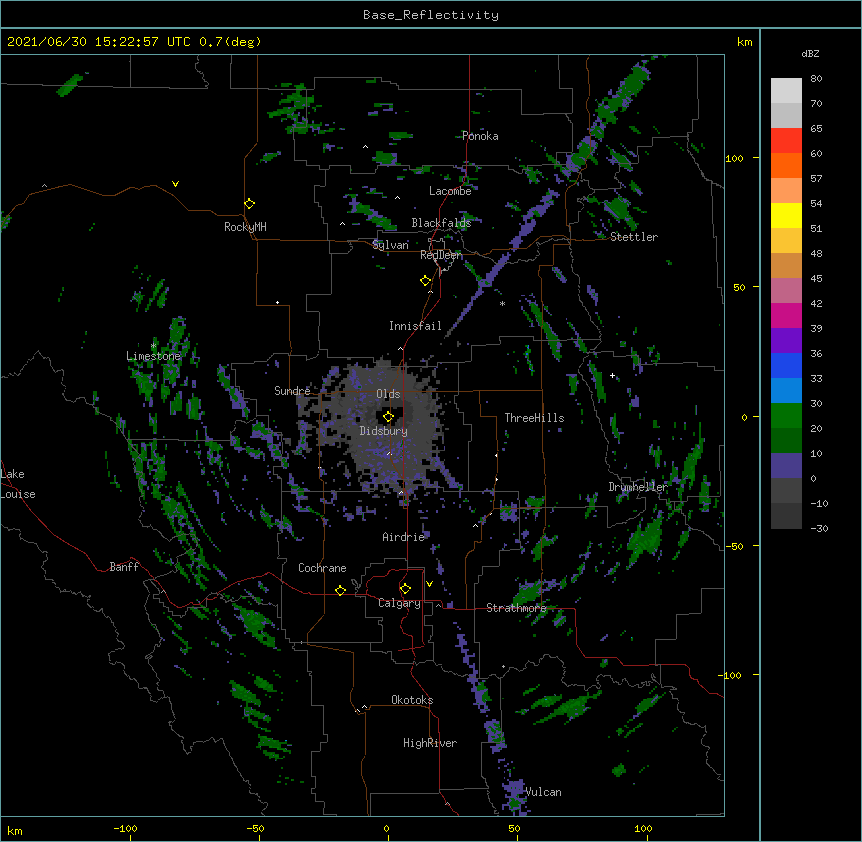Select the Vulcan town label

(x=543, y=792)
